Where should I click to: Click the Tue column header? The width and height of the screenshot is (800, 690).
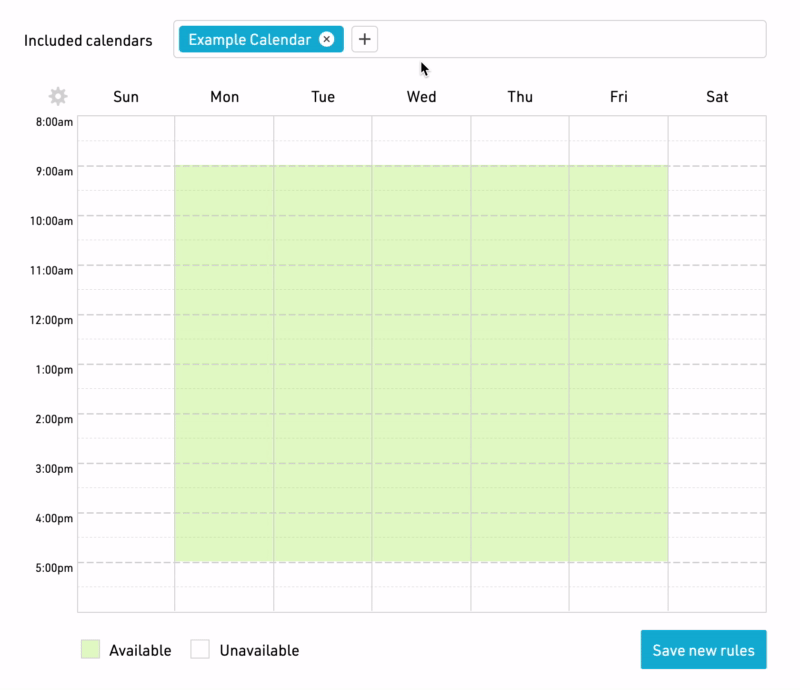click(x=322, y=97)
